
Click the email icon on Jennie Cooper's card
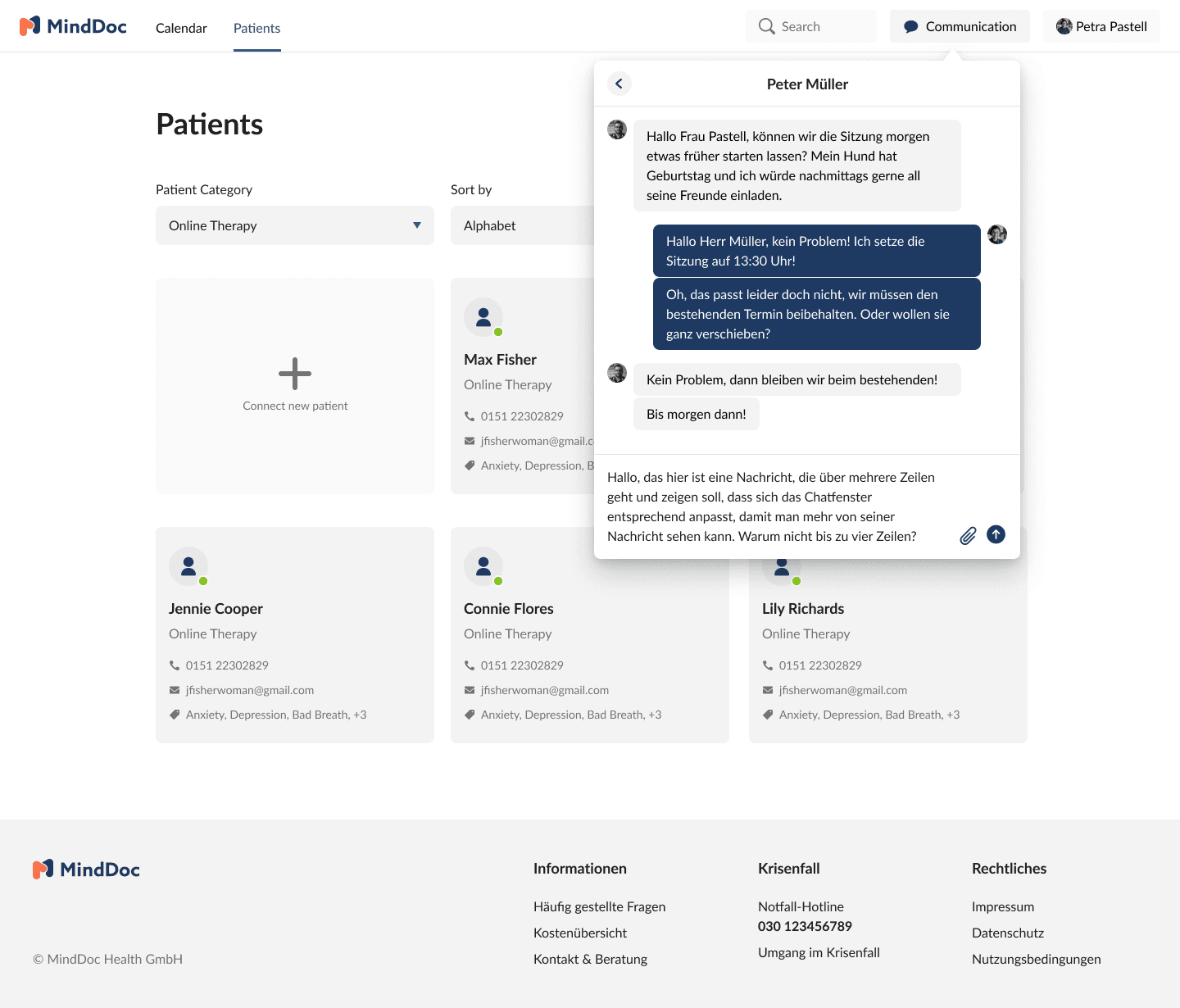click(x=175, y=690)
